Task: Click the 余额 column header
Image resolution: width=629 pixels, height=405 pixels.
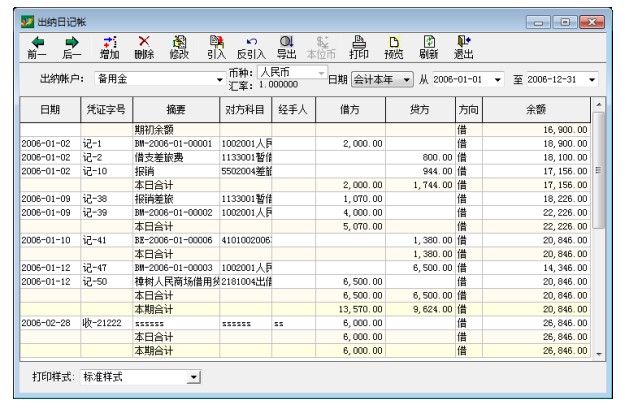Action: (536, 109)
